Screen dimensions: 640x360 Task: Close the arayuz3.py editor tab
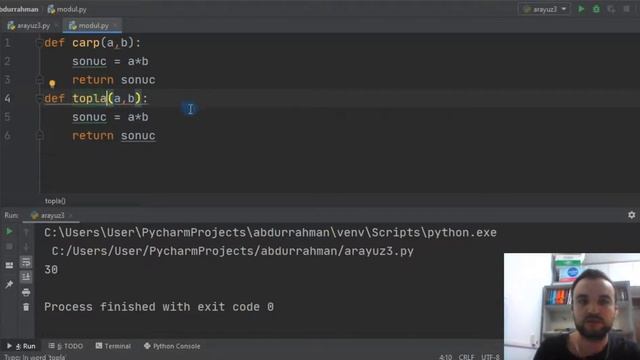56,26
